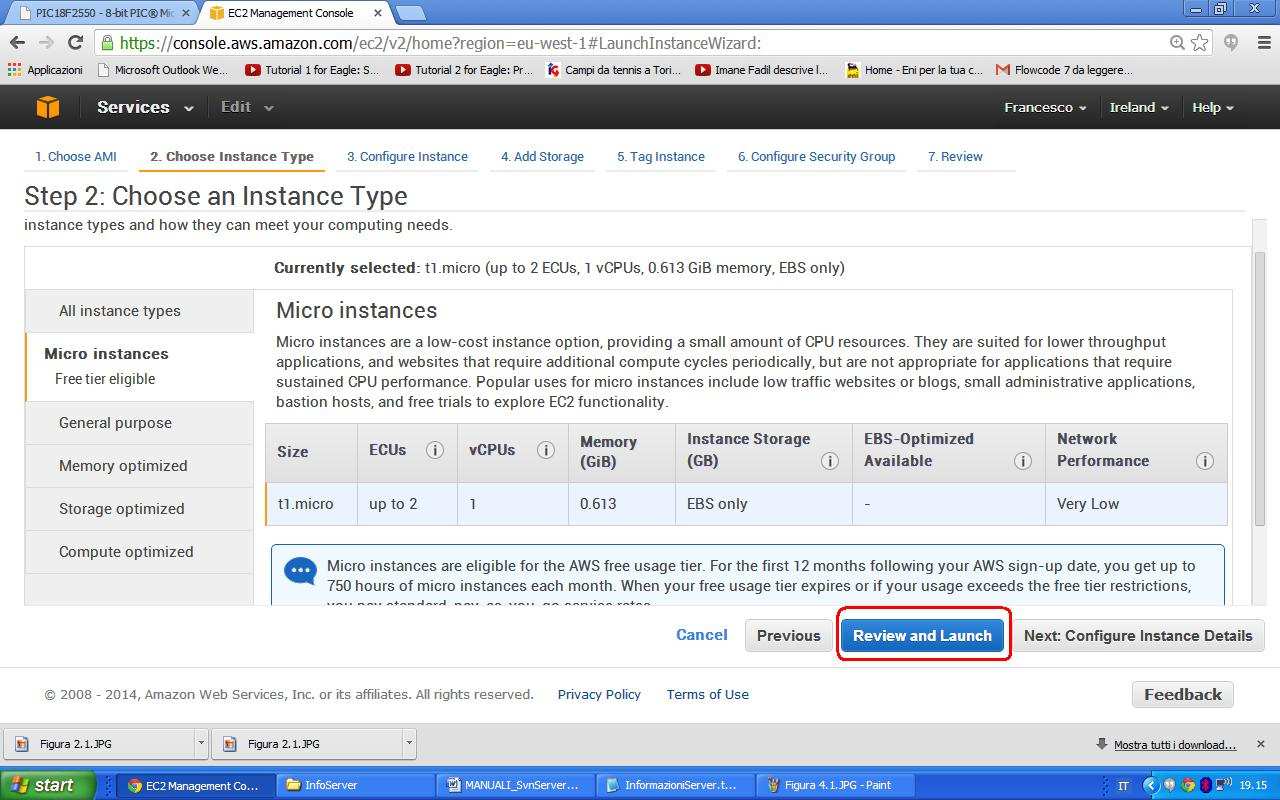This screenshot has height=800, width=1280.
Task: Click the Cancel link
Action: (701, 635)
